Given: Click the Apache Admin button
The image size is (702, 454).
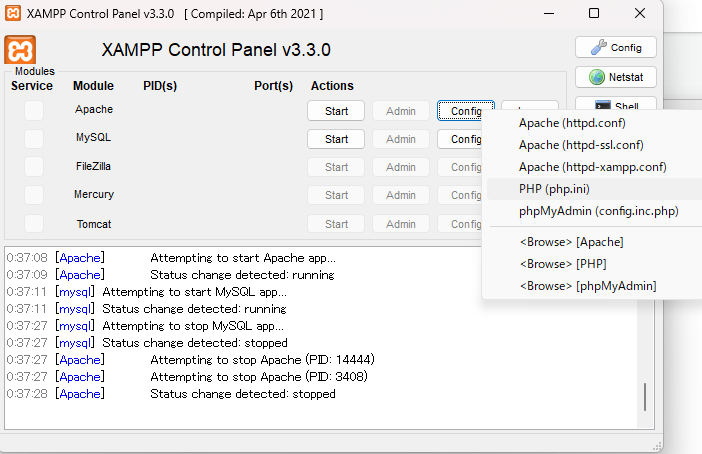Looking at the screenshot, I should point(401,111).
